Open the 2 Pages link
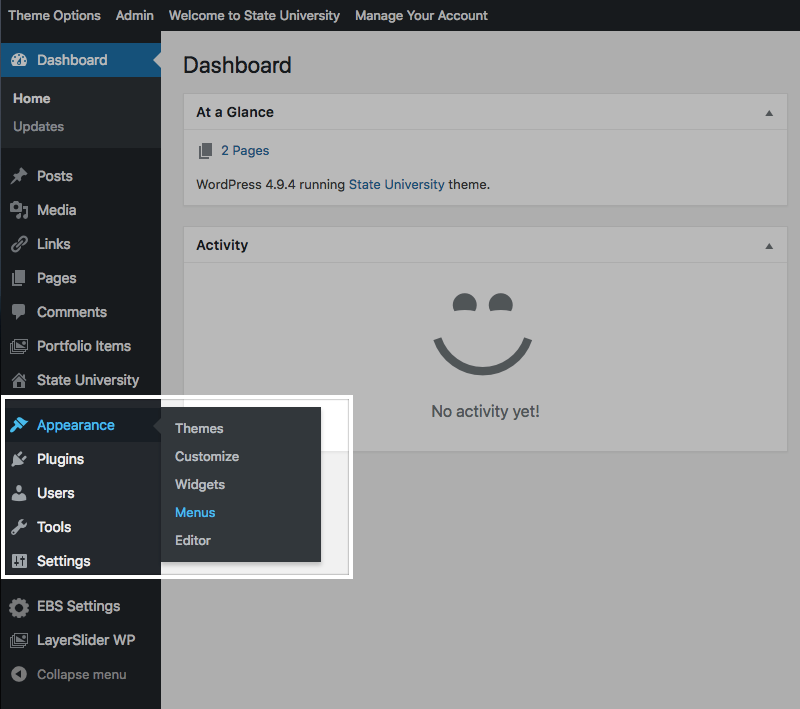 pyautogui.click(x=245, y=150)
